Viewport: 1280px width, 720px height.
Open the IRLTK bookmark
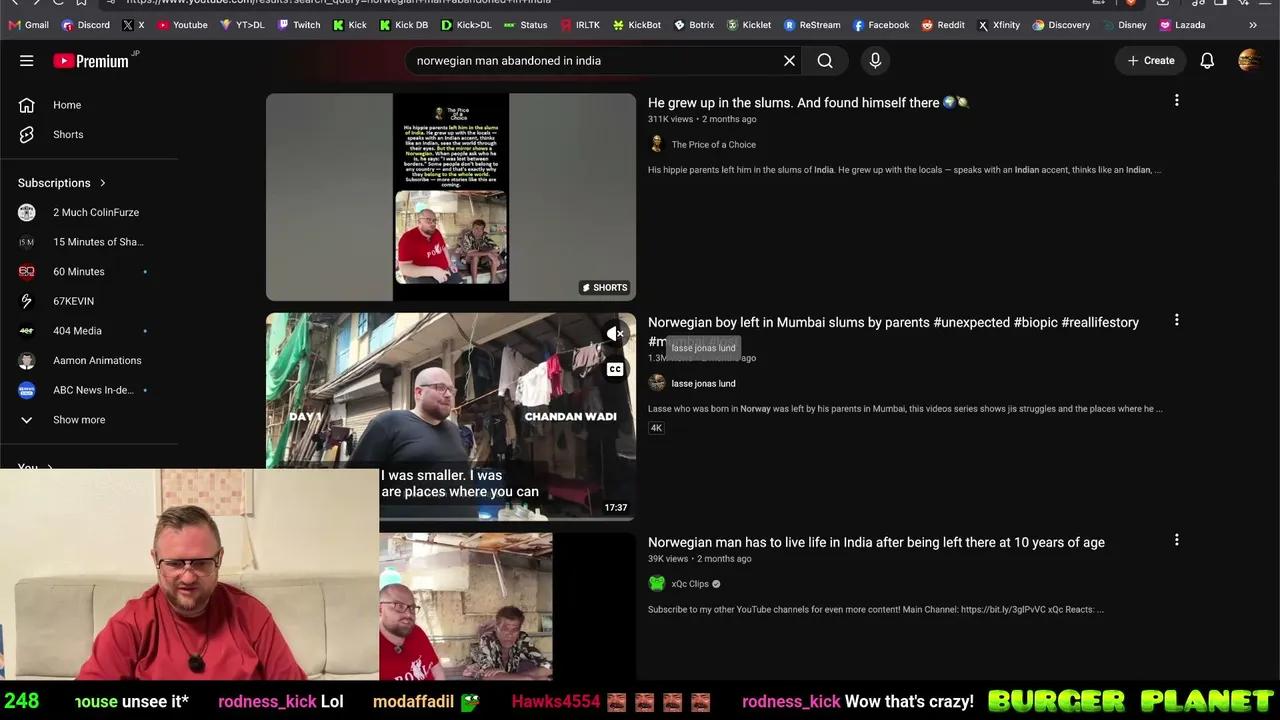coord(580,25)
